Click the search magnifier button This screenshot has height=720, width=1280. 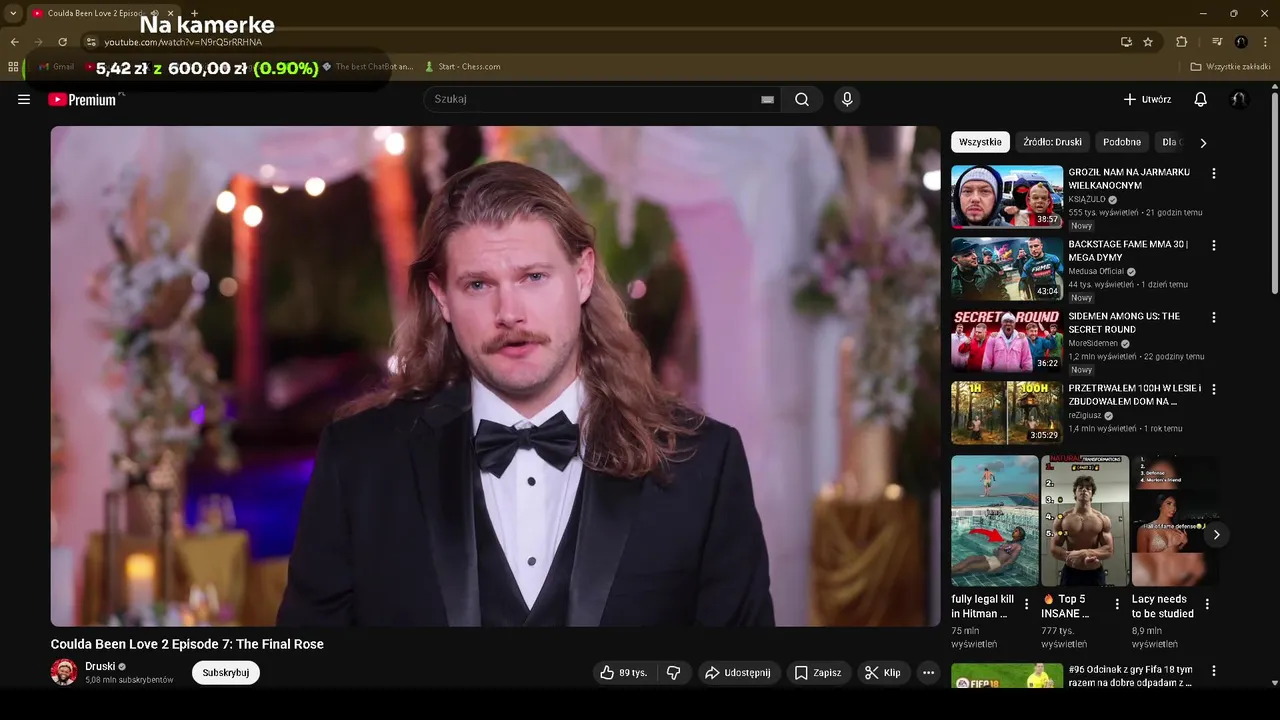(x=802, y=99)
